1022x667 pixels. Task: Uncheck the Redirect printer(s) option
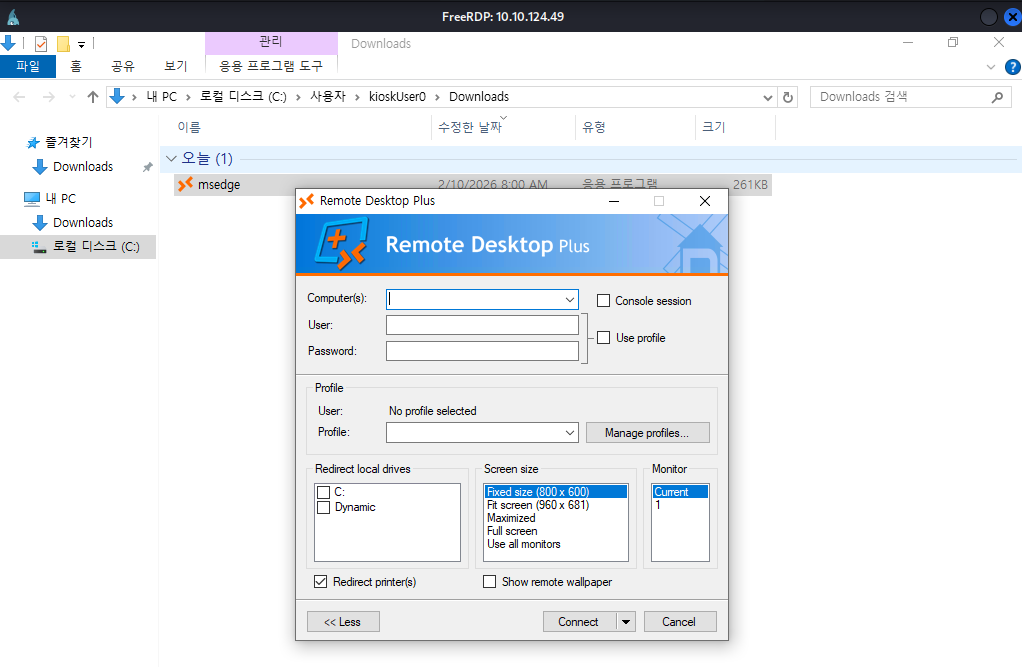click(321, 582)
